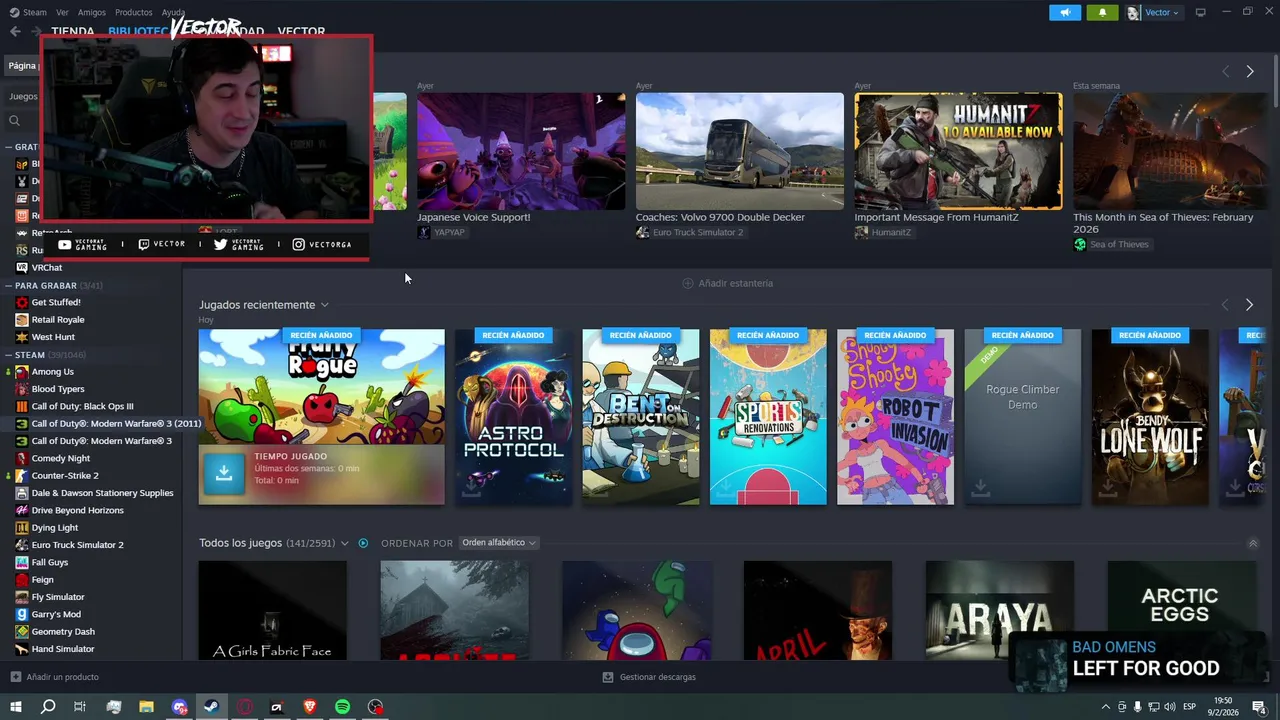Click the Steam taskbar icon
Image resolution: width=1280 pixels, height=720 pixels.
point(212,707)
